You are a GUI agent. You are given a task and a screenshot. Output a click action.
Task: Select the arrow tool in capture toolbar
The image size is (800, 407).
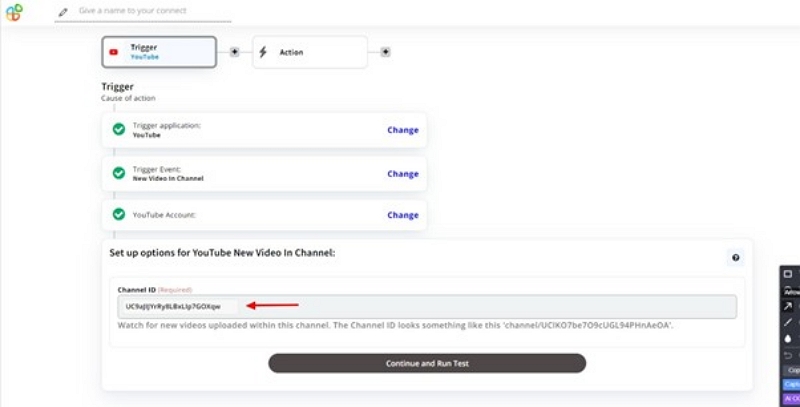click(788, 306)
